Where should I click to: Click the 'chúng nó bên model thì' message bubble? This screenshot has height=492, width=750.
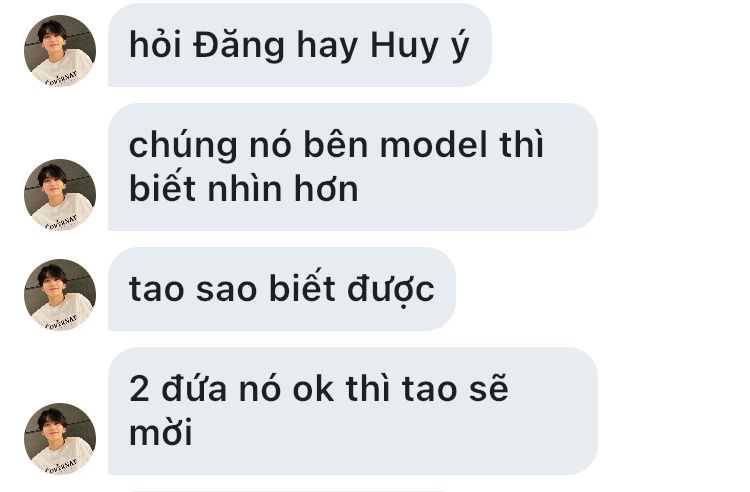click(x=353, y=167)
